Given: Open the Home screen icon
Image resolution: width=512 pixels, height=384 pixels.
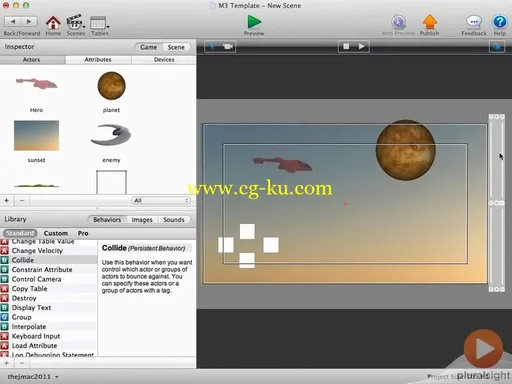Looking at the screenshot, I should point(53,23).
